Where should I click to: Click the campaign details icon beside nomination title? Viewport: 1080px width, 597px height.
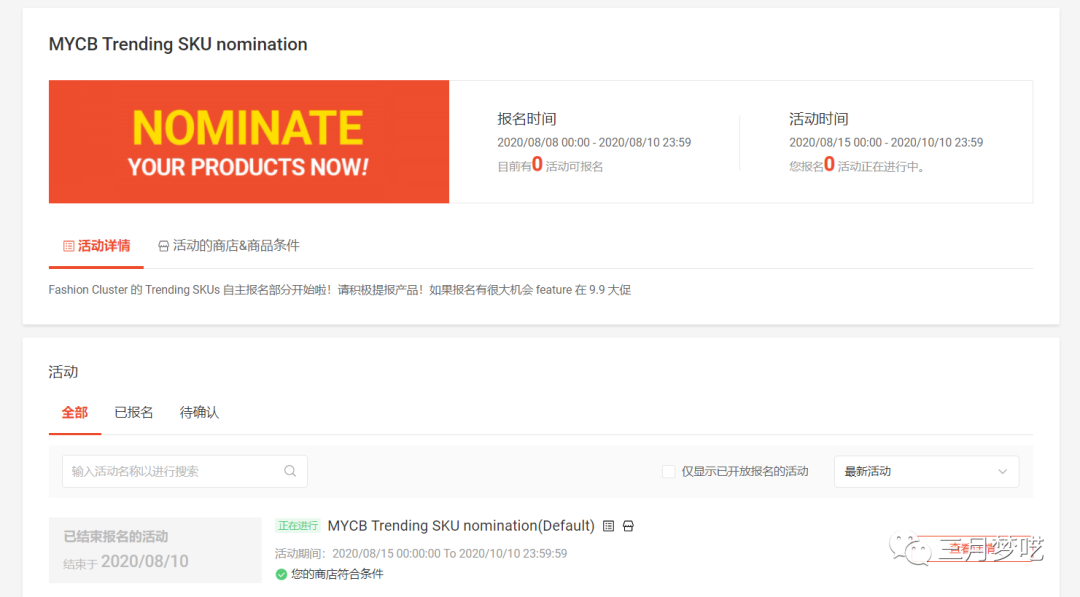[608, 526]
